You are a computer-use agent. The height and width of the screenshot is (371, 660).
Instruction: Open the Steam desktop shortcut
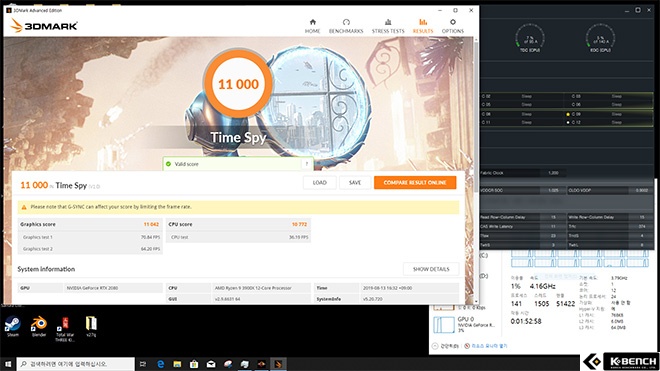13,326
